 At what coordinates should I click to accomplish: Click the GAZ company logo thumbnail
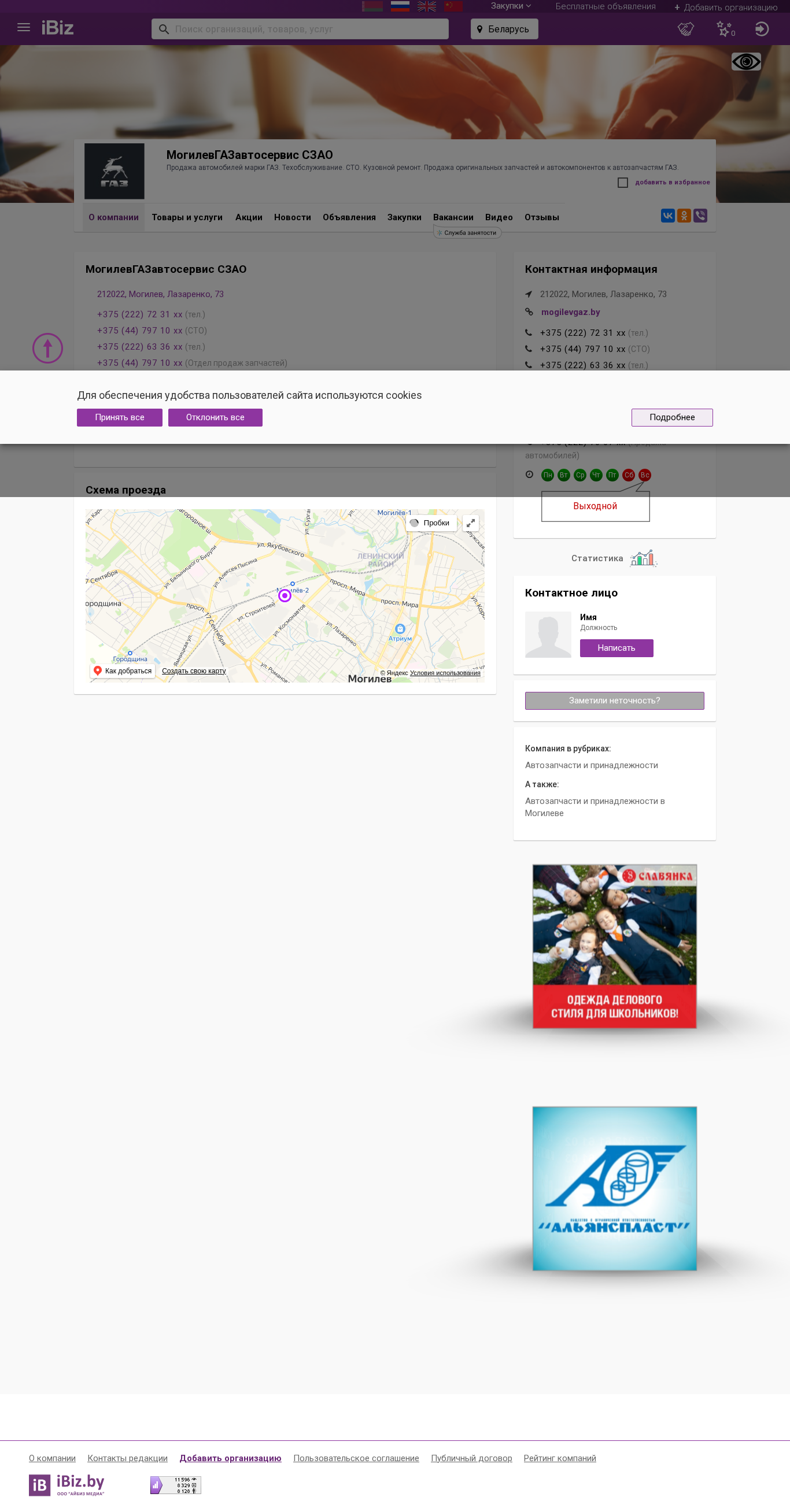click(115, 171)
